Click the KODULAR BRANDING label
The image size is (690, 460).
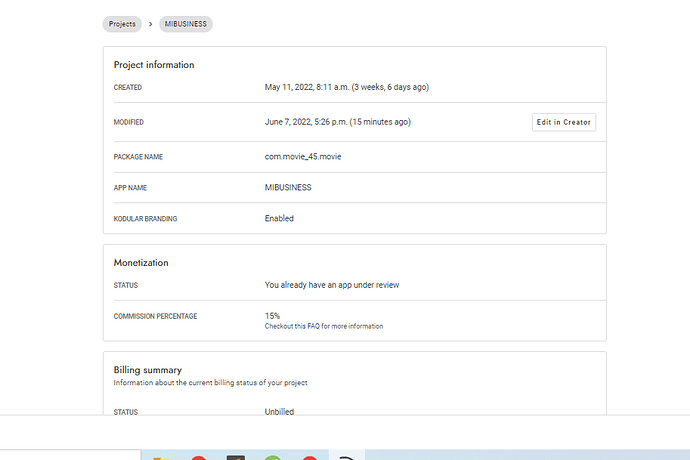tap(145, 219)
